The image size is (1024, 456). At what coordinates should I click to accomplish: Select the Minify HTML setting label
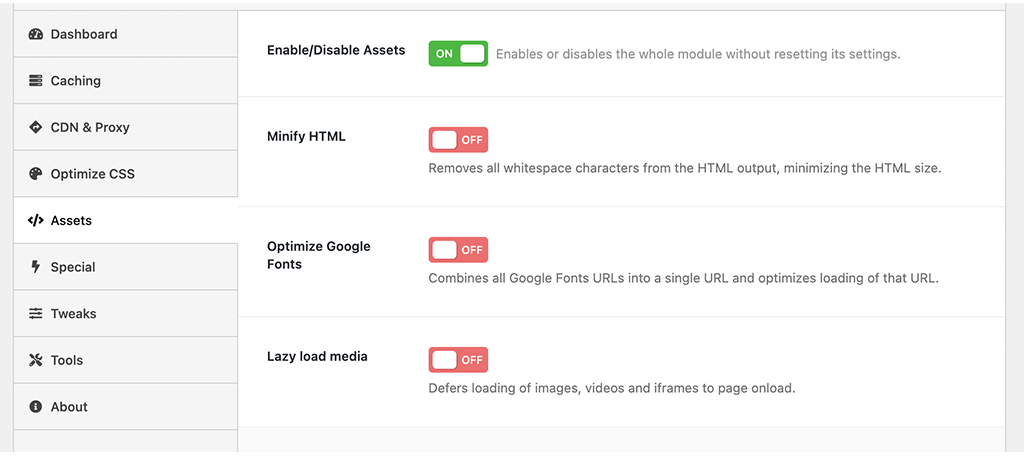(306, 136)
